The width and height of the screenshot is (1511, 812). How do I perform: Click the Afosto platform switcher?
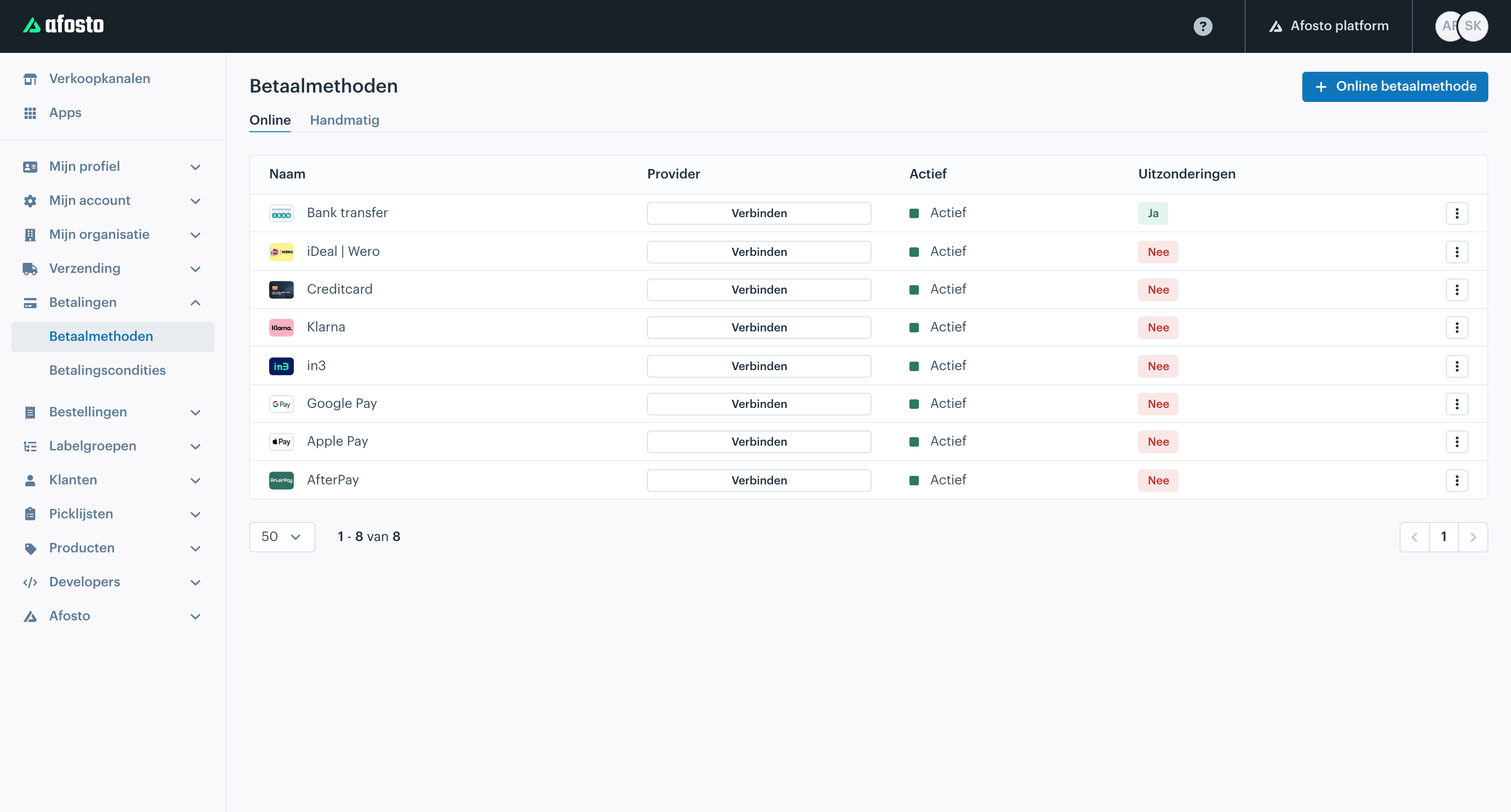(1329, 26)
